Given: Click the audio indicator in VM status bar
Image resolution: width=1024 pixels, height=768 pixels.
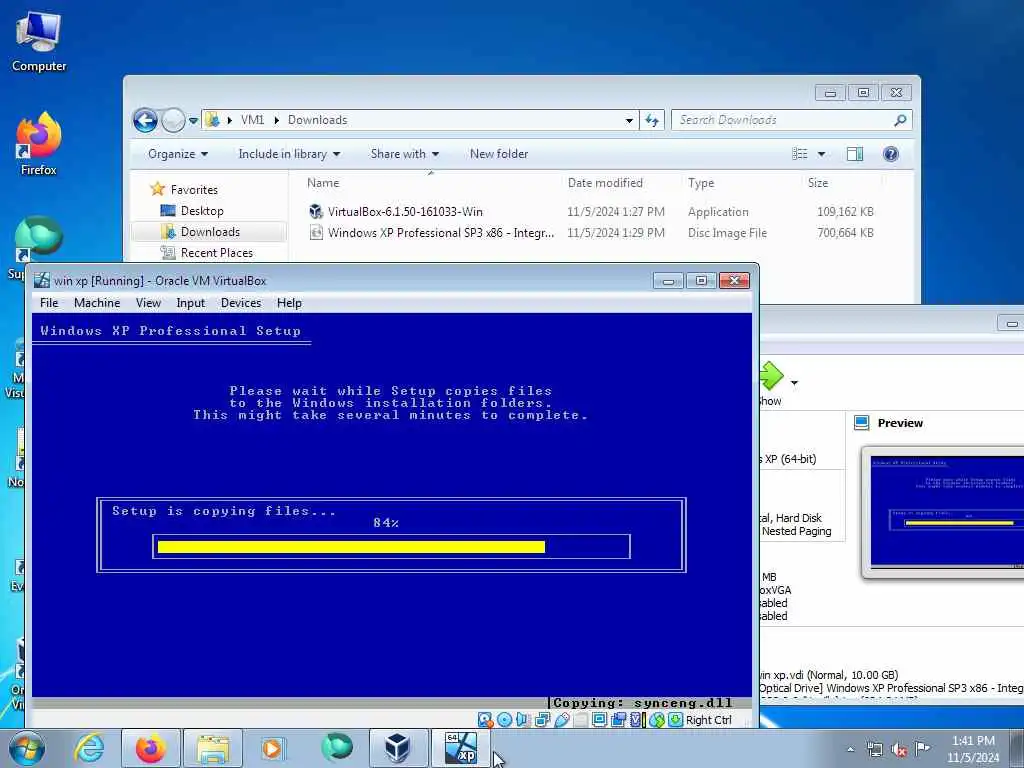Looking at the screenshot, I should pyautogui.click(x=522, y=720).
